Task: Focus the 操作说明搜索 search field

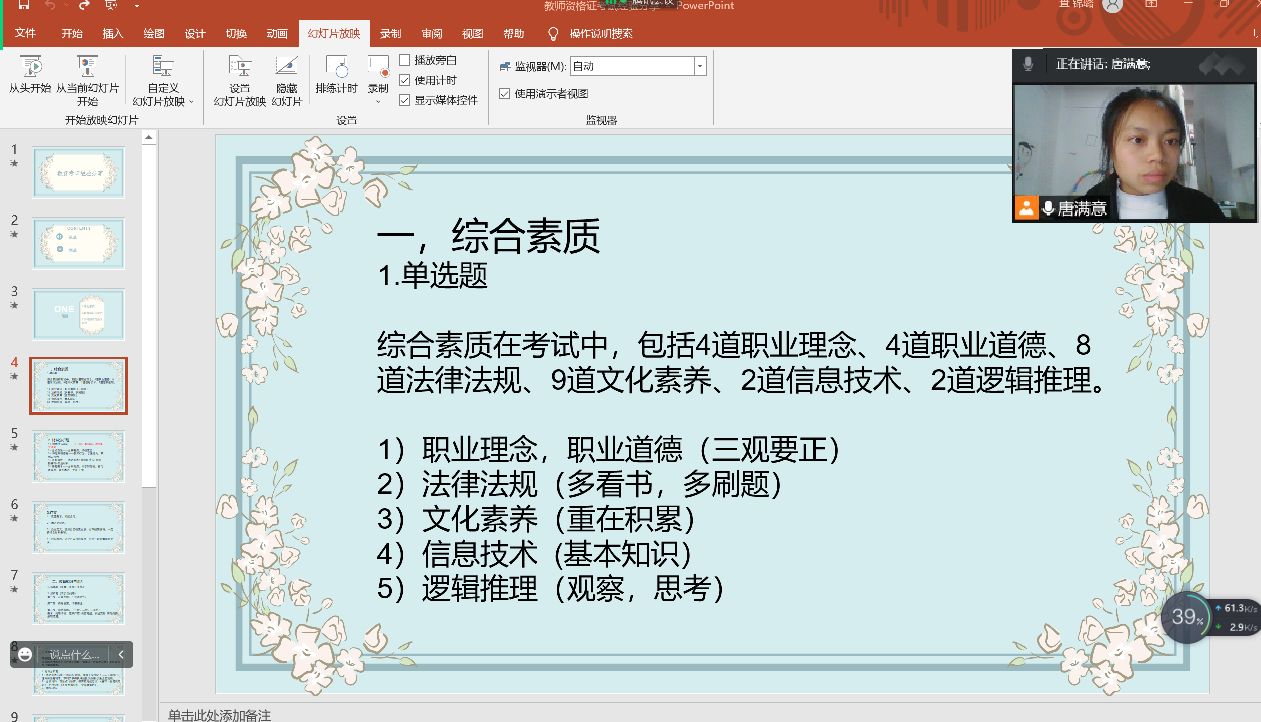Action: (x=601, y=33)
